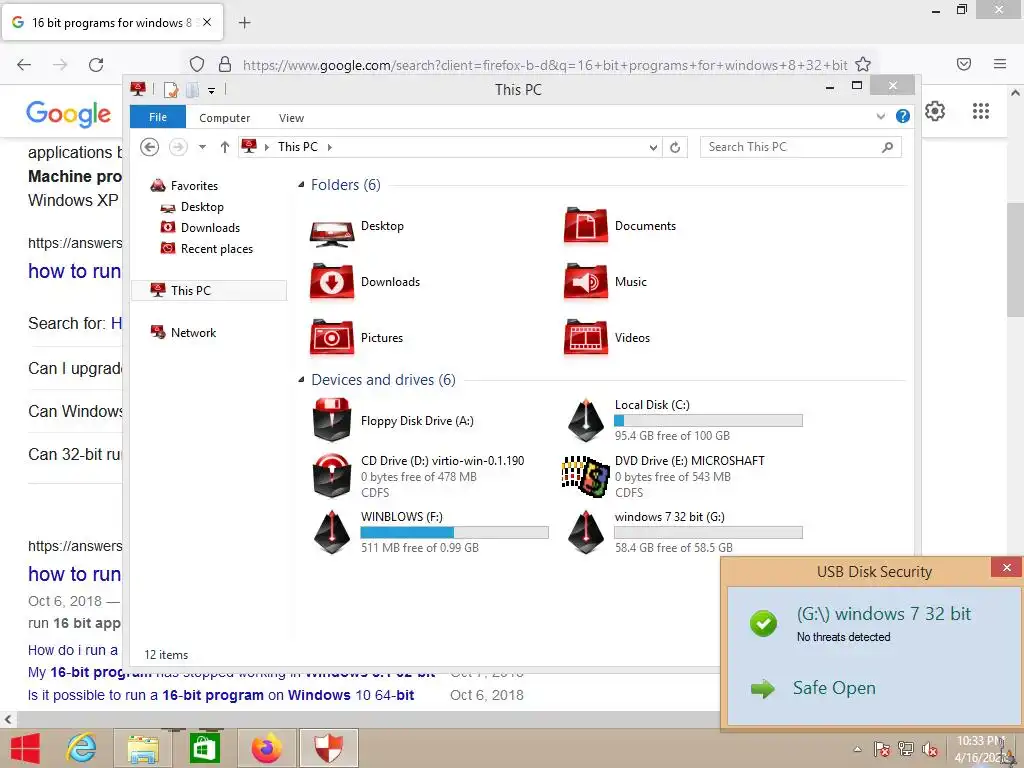This screenshot has width=1024, height=768.
Task: Open Firefox Pocket save icon
Action: point(963,64)
